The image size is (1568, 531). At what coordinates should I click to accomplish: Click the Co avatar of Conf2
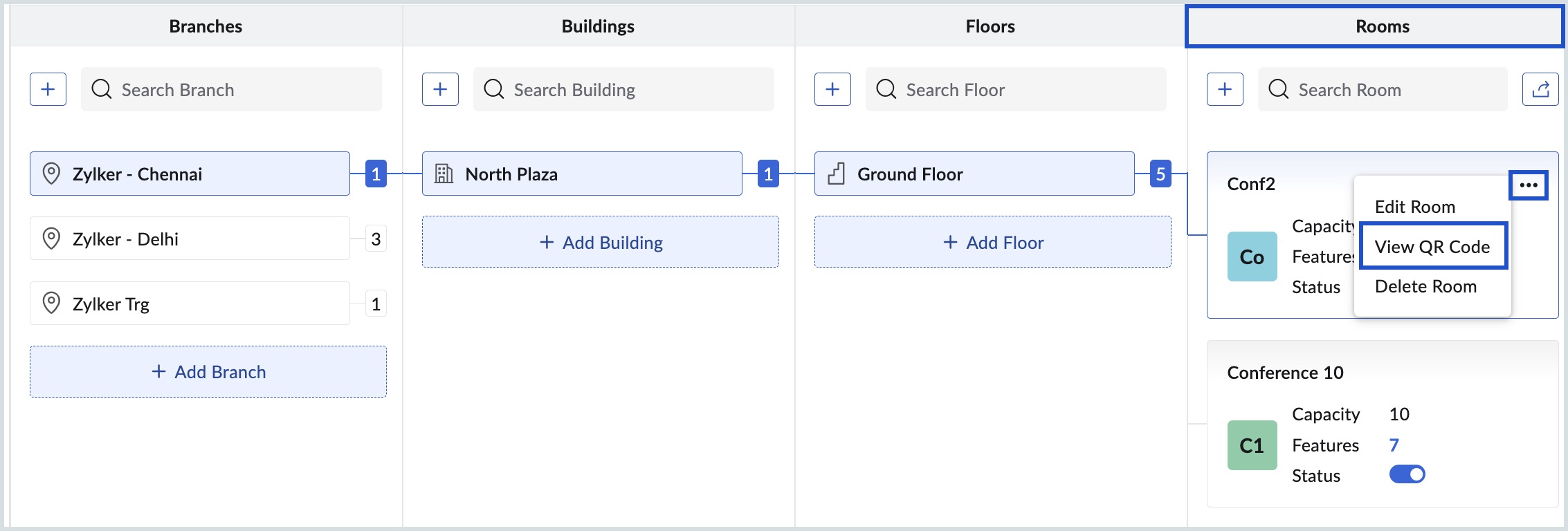click(x=1252, y=257)
